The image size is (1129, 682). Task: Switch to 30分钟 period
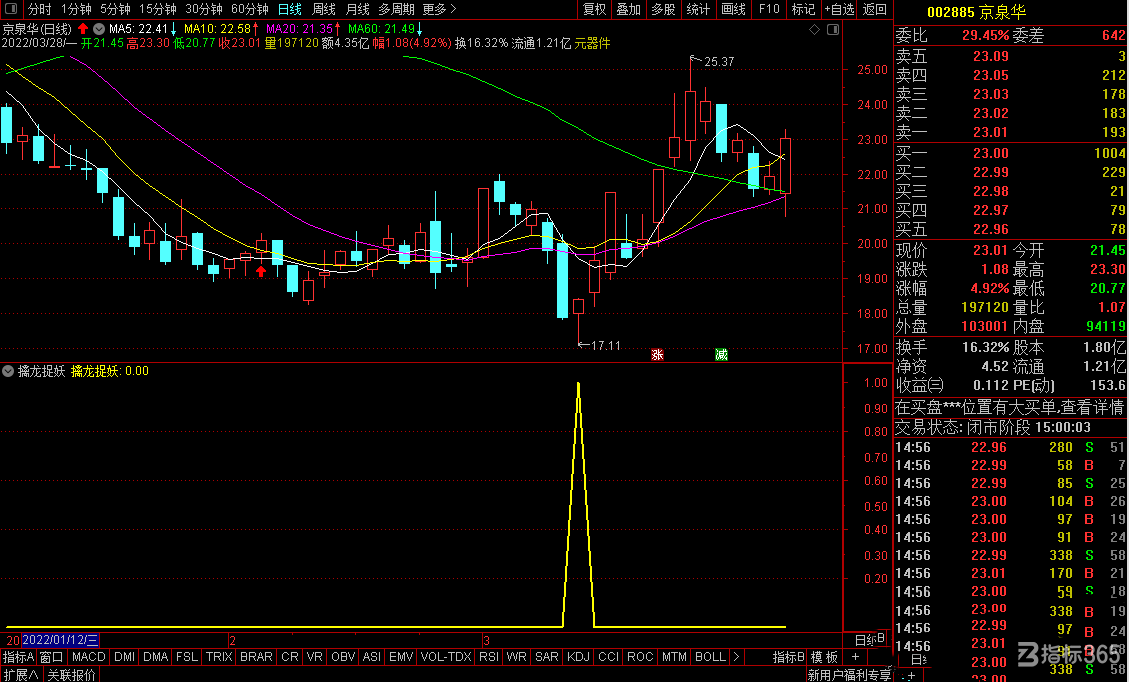point(204,9)
